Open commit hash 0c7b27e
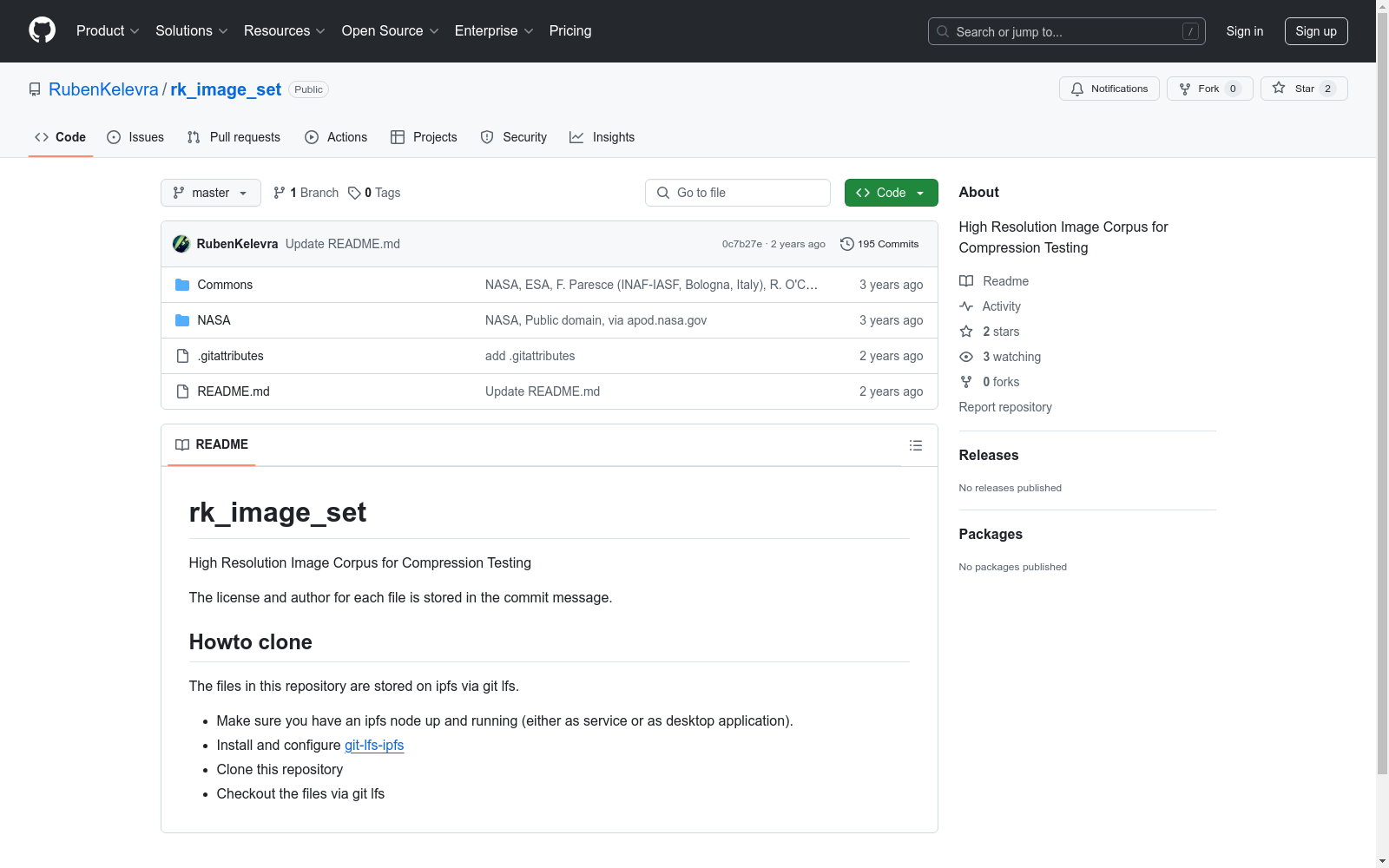 [742, 244]
